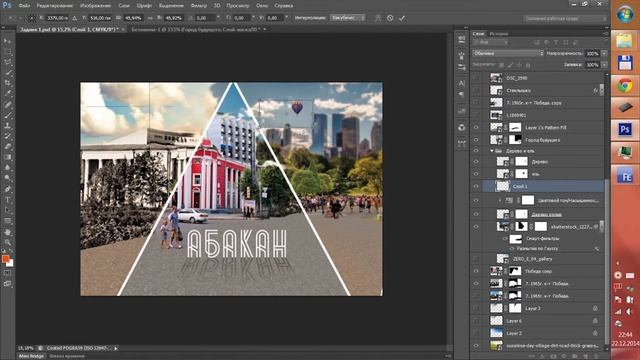Viewport: 640px width, 360px height.
Task: Click the Opacity value field
Action: [x=592, y=53]
